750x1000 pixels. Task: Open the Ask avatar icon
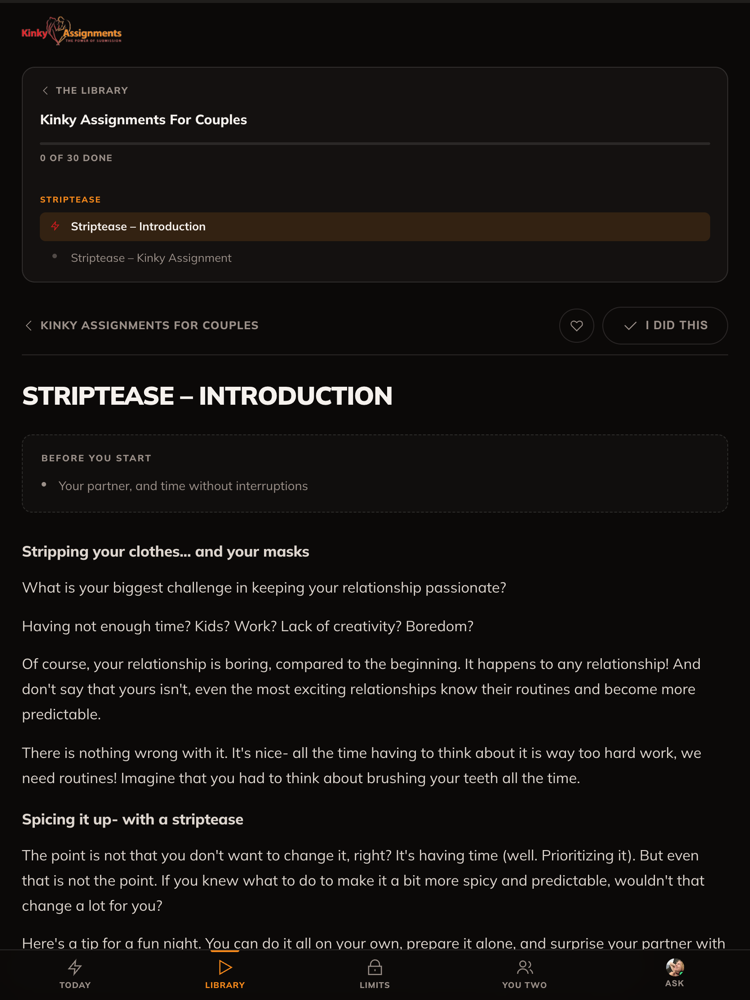point(675,967)
